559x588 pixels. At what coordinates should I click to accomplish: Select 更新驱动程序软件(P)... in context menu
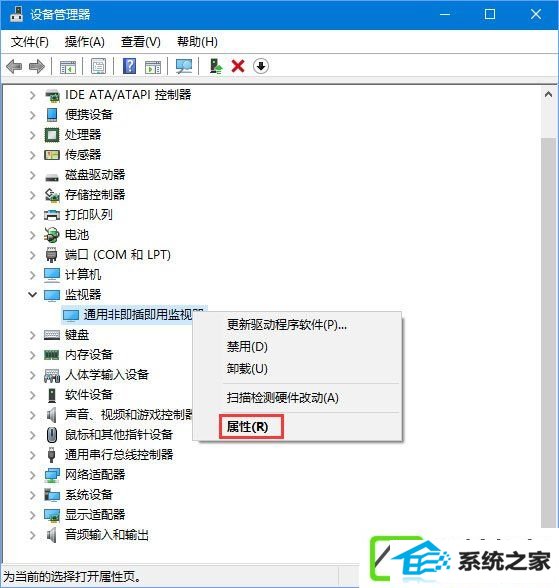pyautogui.click(x=287, y=324)
